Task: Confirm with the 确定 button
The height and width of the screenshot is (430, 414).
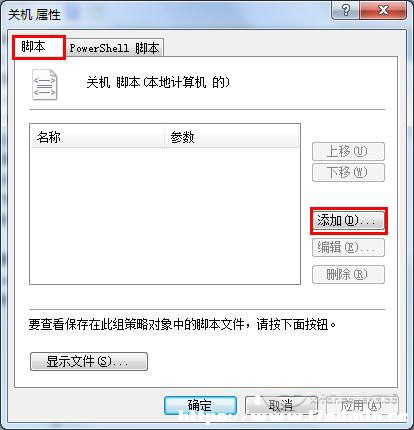Action: 200,405
